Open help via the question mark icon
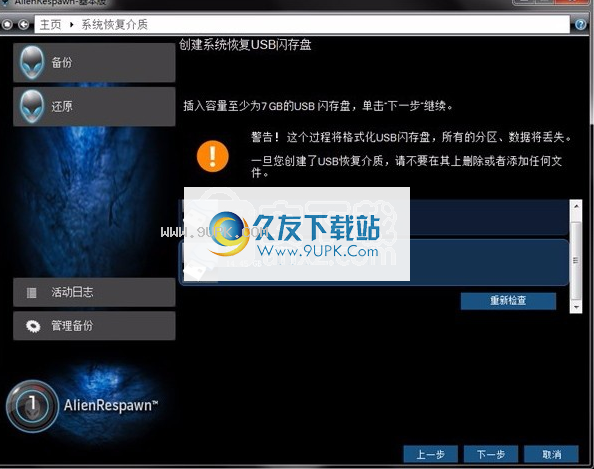 580,25
